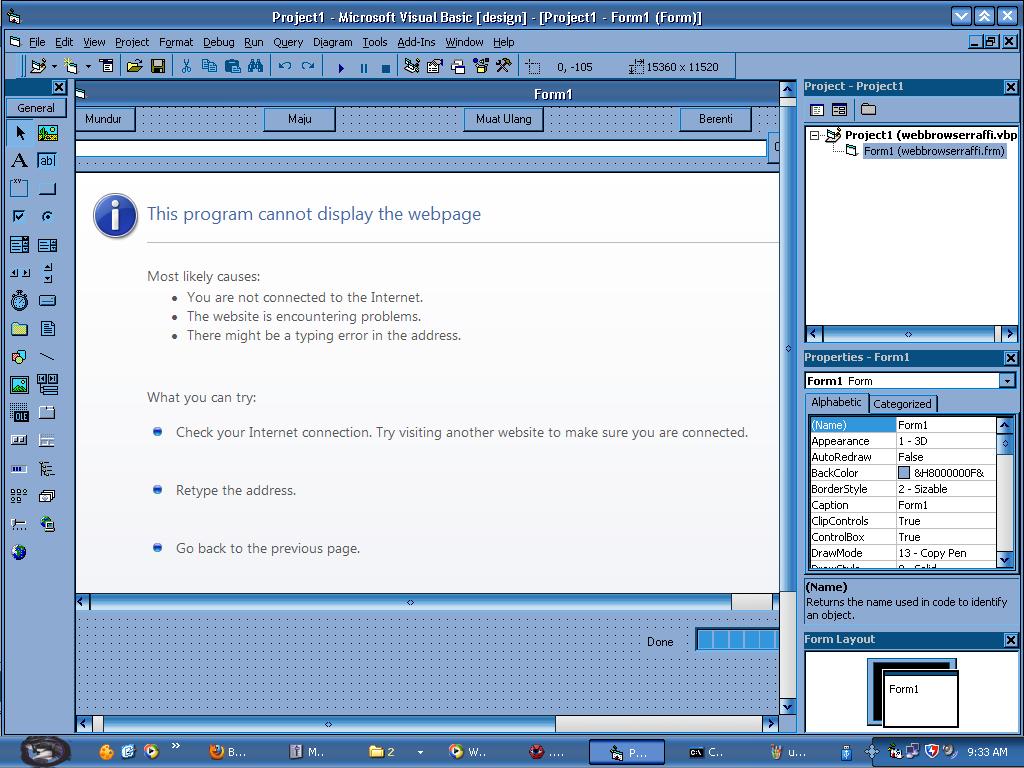
Task: Click the Firefox taskbar button
Action: coord(228,752)
